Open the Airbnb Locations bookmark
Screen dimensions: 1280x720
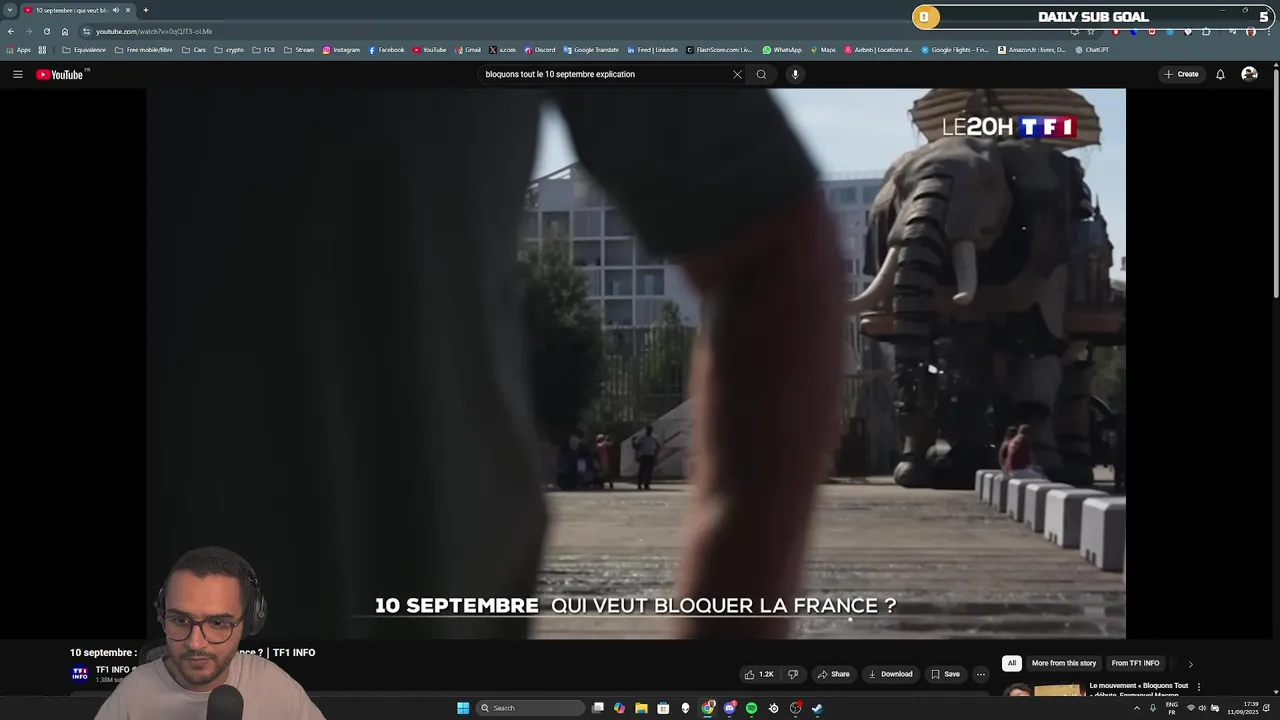pyautogui.click(x=878, y=50)
